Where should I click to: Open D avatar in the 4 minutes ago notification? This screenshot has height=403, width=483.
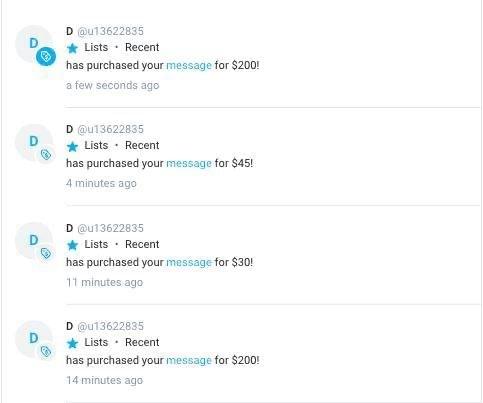coord(33,141)
